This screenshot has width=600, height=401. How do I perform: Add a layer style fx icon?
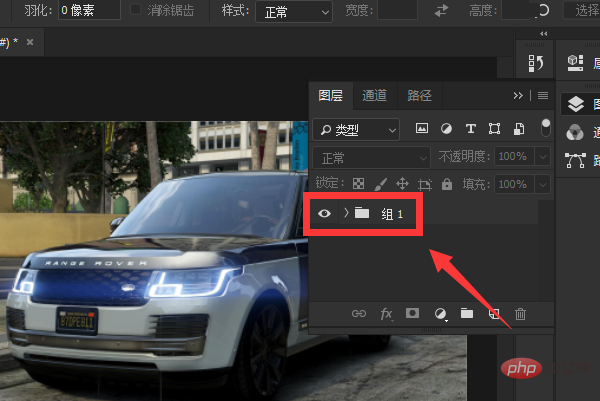[386, 314]
